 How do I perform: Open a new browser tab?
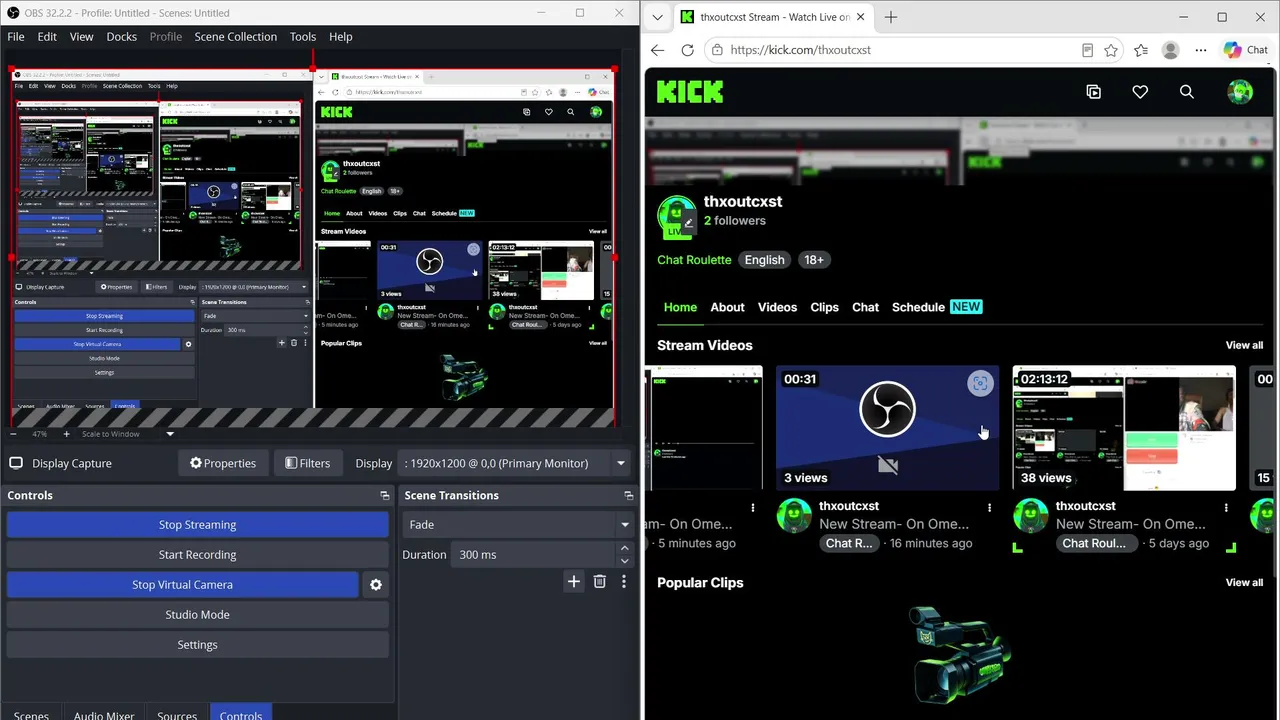891,17
